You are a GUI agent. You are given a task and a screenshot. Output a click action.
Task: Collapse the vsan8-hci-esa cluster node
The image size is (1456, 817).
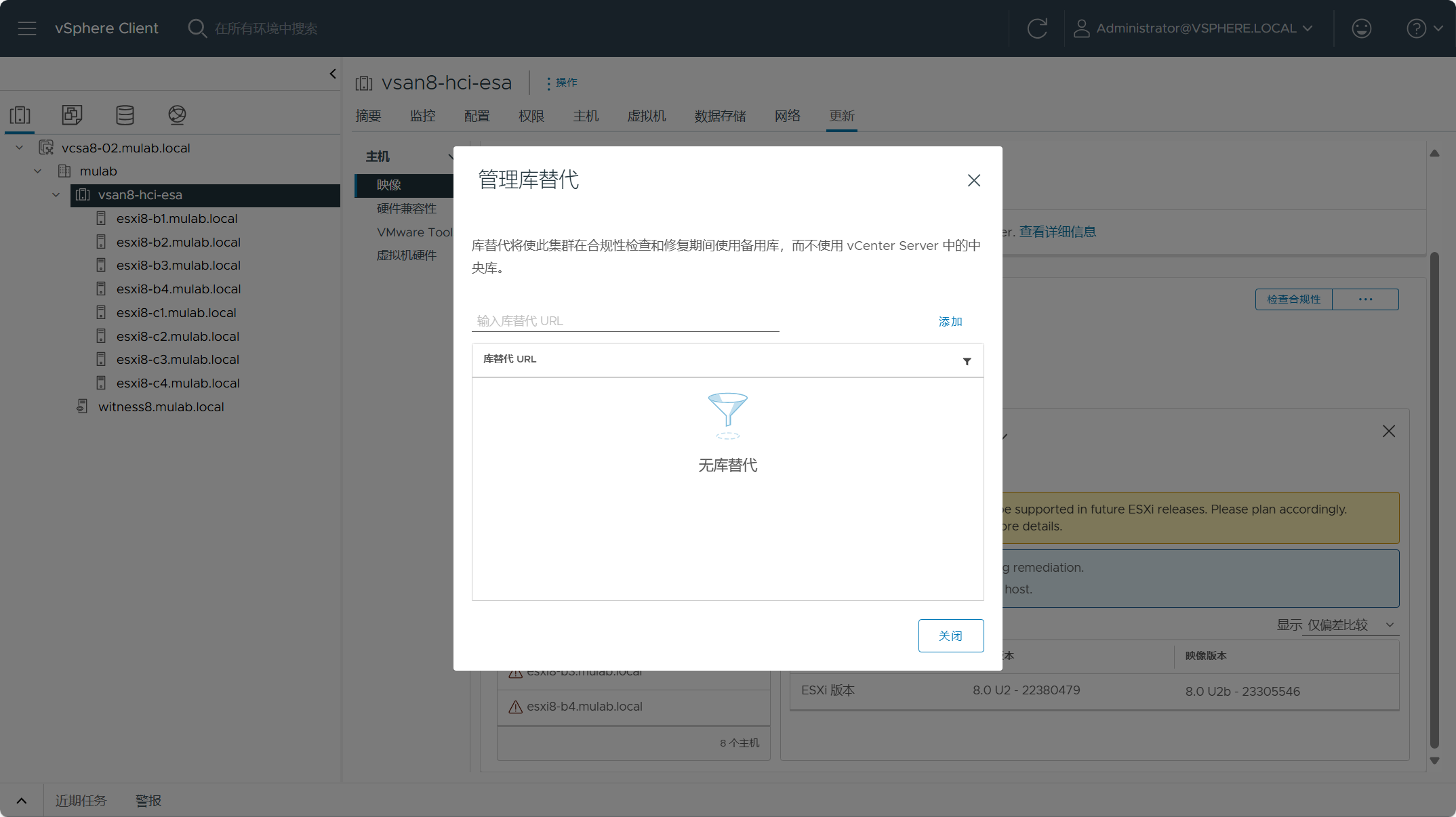(x=56, y=195)
